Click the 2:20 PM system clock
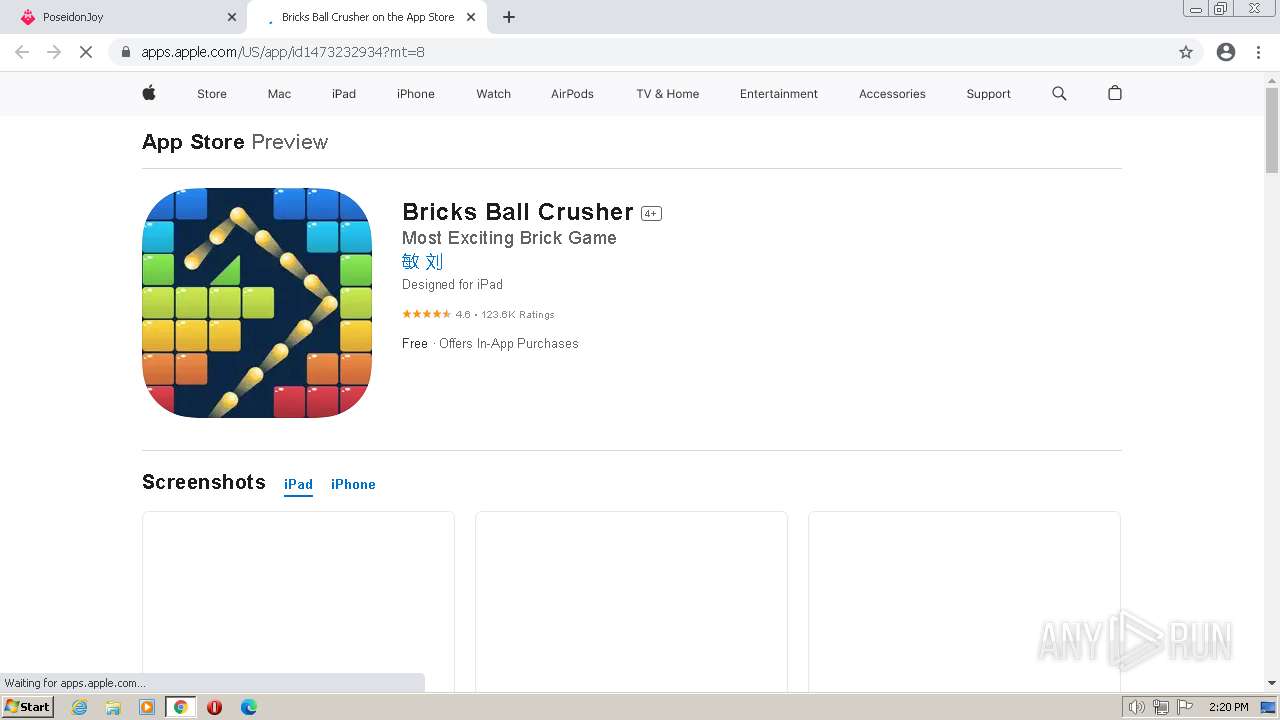 (1228, 707)
